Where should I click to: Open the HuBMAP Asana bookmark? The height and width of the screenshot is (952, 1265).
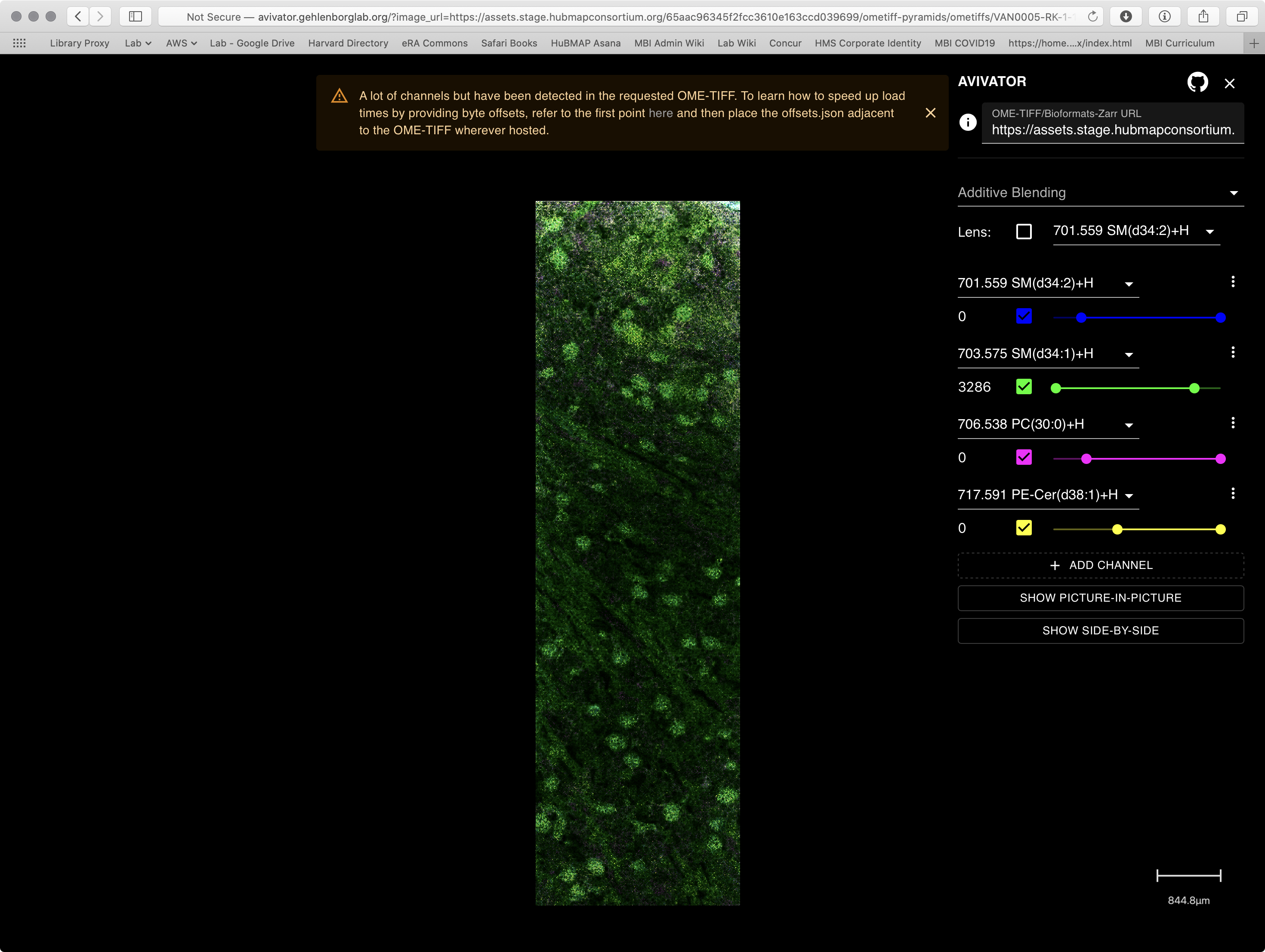tap(585, 43)
